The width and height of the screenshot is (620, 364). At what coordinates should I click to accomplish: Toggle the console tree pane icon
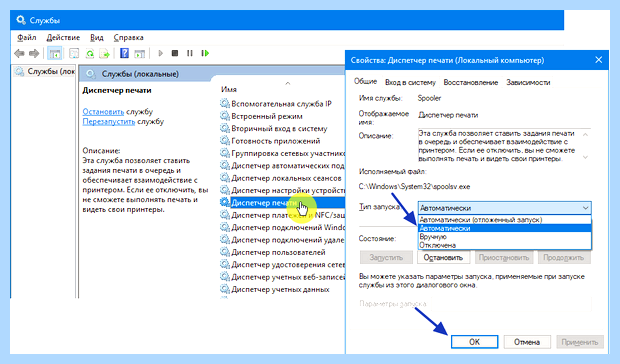(55, 53)
